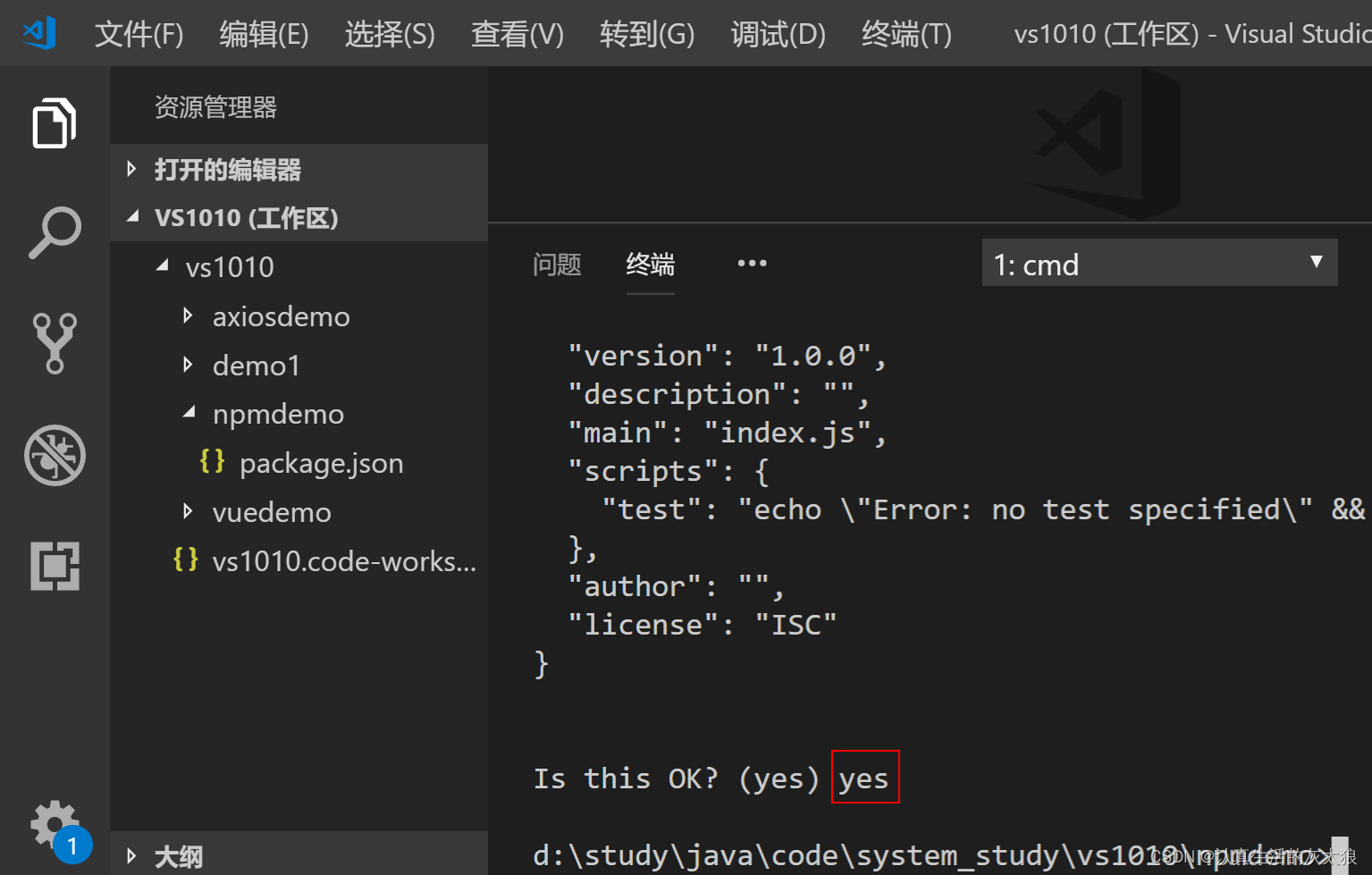Collapse the npmdemo folder arrow
Viewport: 1372px width, 875px height.
189,412
